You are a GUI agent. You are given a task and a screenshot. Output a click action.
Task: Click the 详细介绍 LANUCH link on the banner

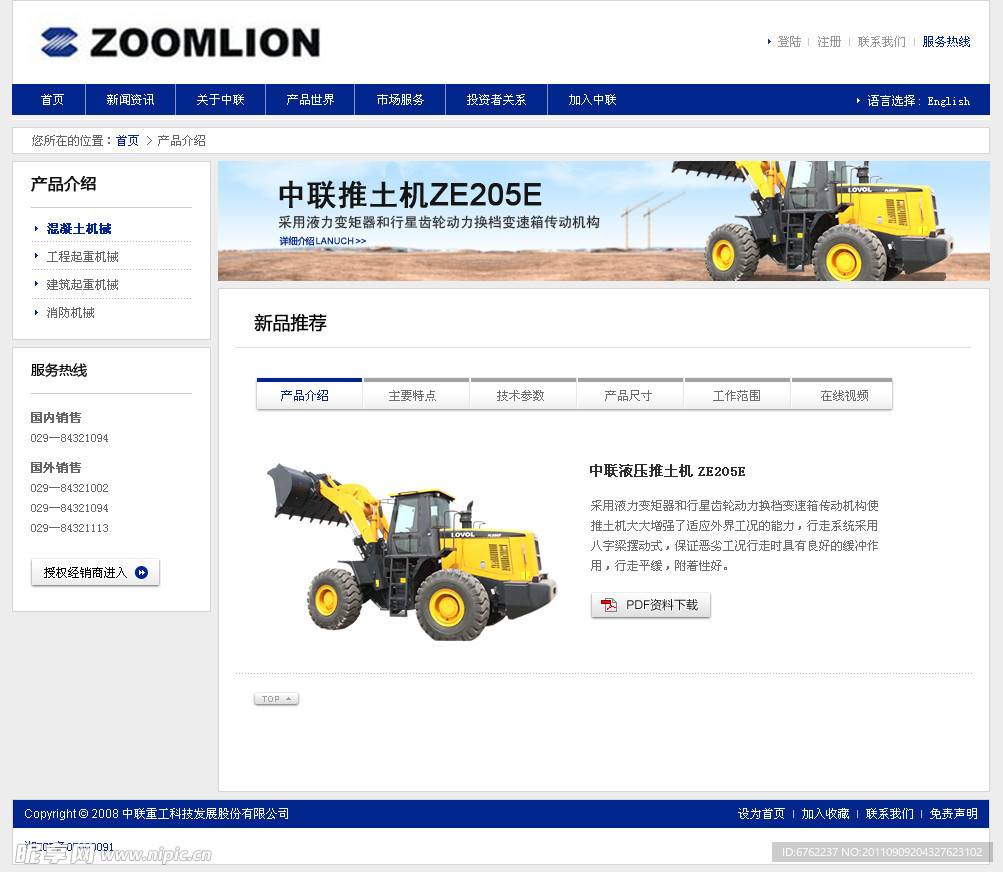click(x=322, y=241)
